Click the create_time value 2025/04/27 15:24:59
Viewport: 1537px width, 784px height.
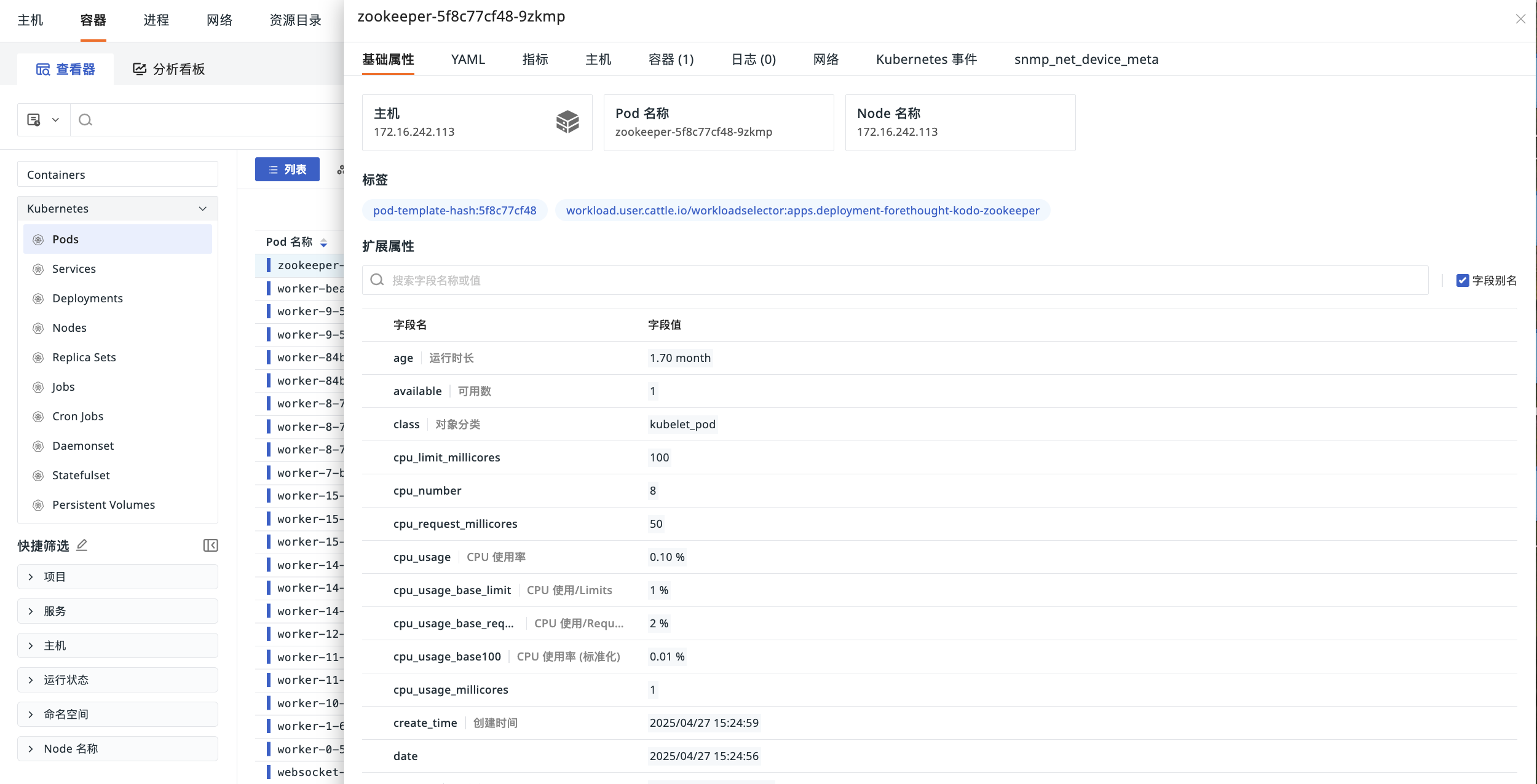(x=704, y=723)
